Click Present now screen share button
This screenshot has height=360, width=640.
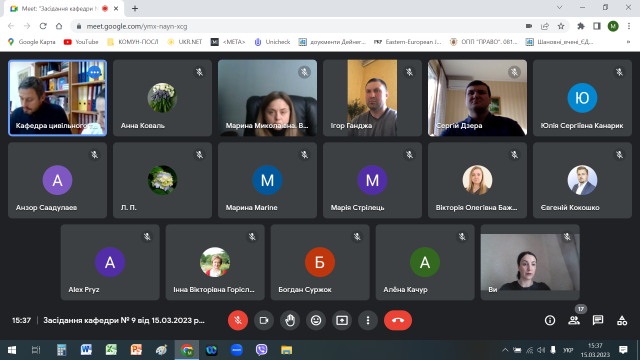(342, 320)
